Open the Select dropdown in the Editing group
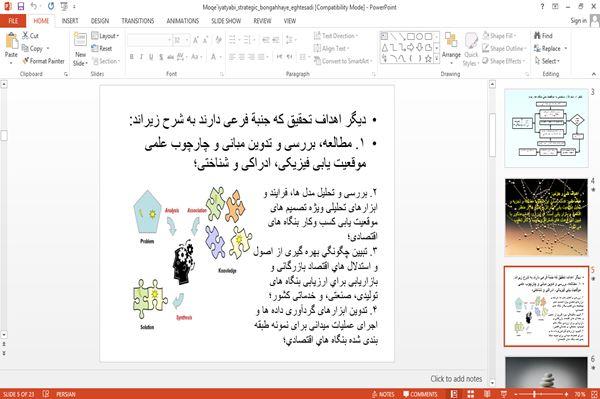Screen dimensions: 600x399 pyautogui.click(x=547, y=61)
